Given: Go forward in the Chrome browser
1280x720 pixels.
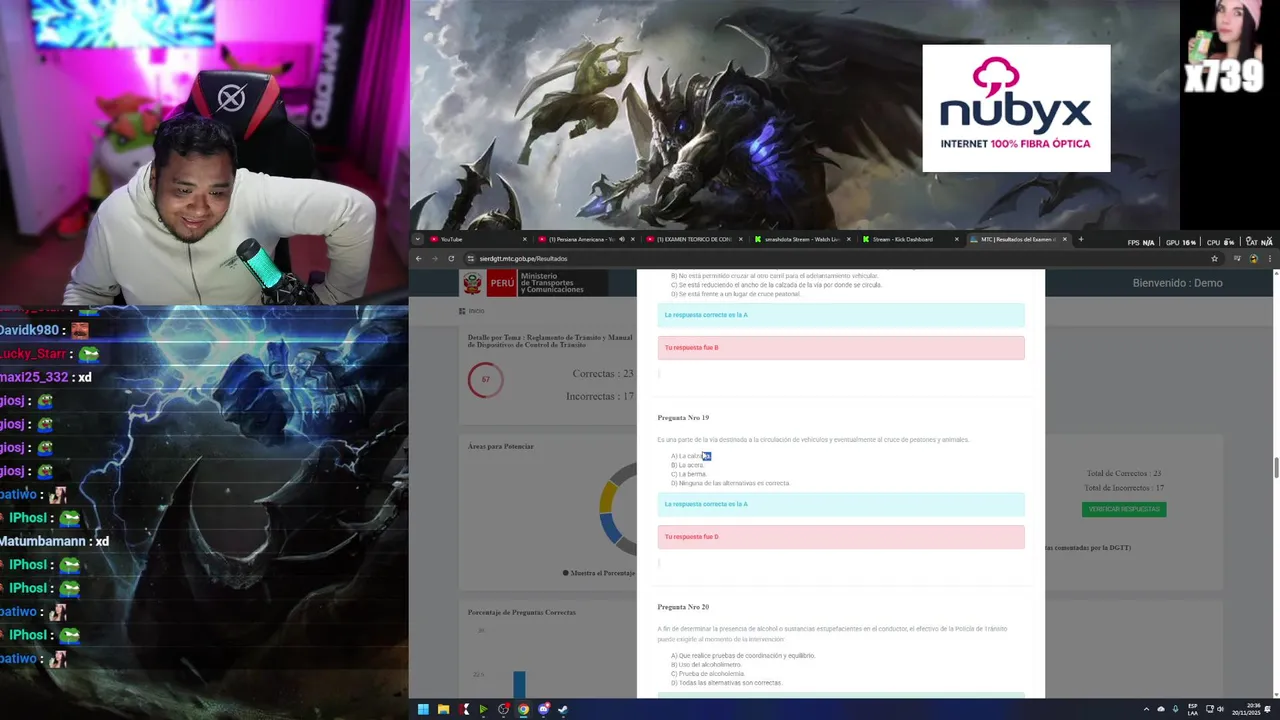Looking at the screenshot, I should click(435, 258).
